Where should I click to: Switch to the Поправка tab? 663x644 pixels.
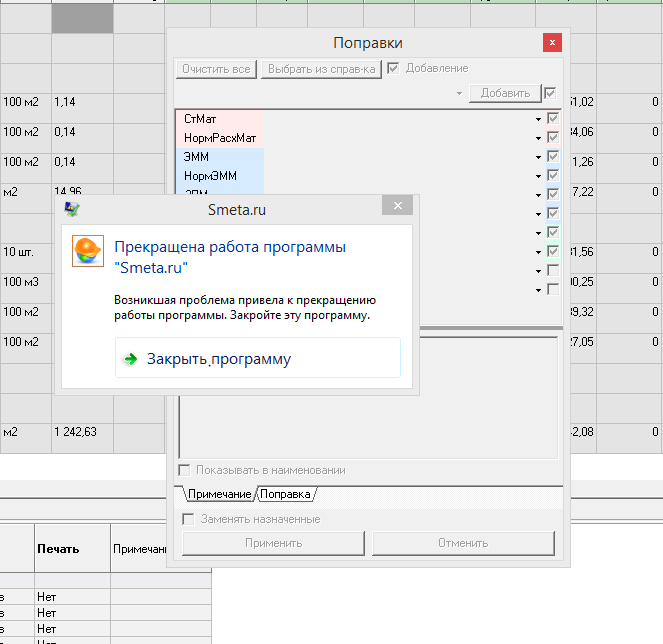click(285, 494)
